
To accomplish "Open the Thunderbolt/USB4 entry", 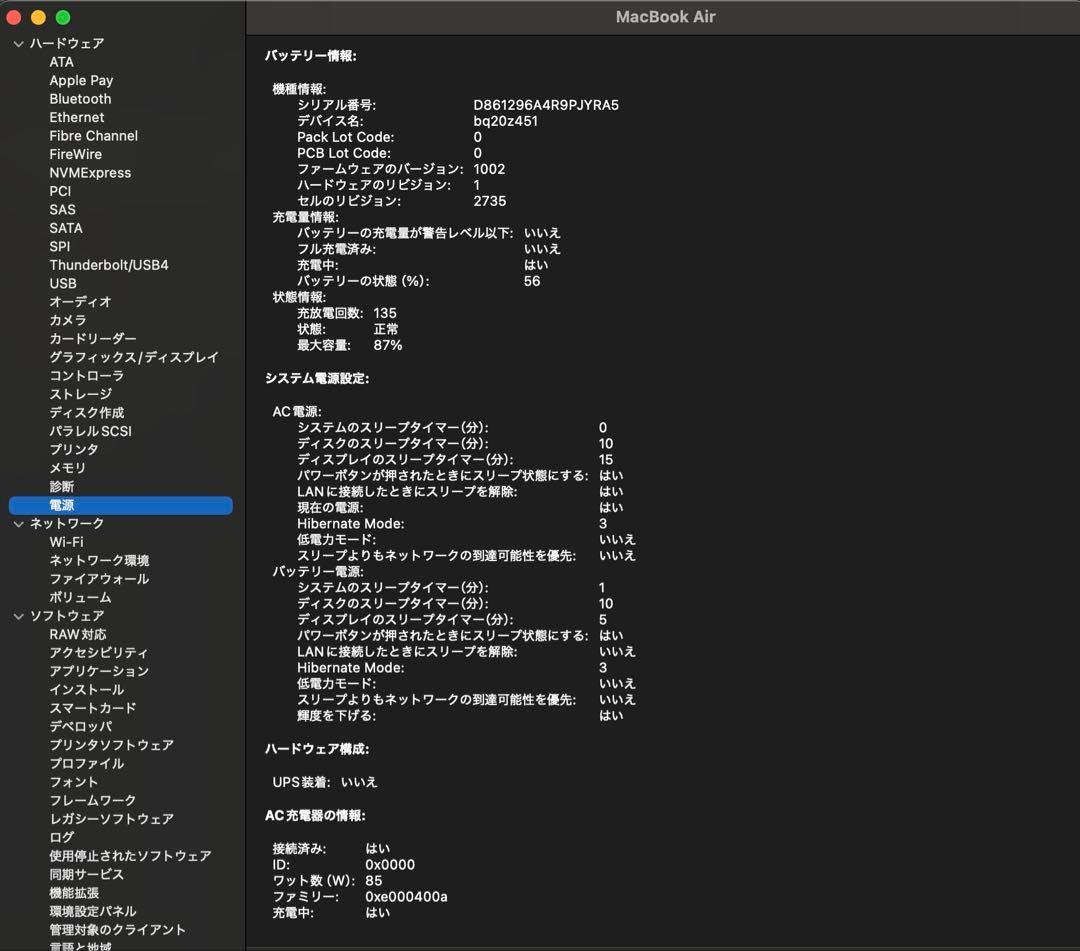I will [109, 265].
